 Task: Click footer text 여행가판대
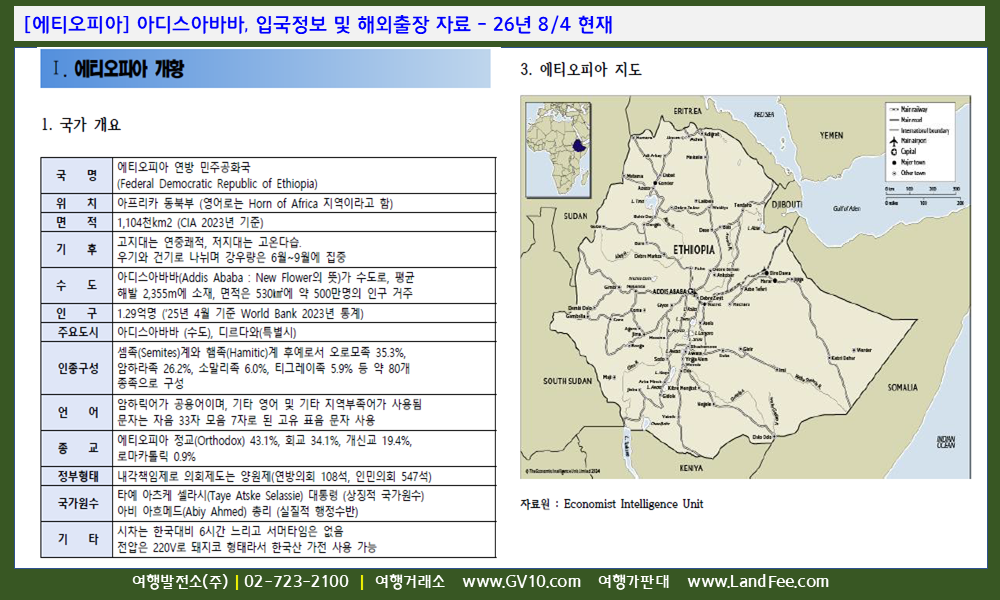(x=633, y=582)
